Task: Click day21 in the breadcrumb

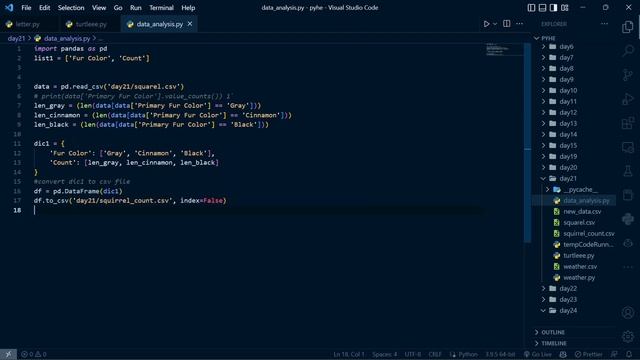Action: pyautogui.click(x=16, y=38)
